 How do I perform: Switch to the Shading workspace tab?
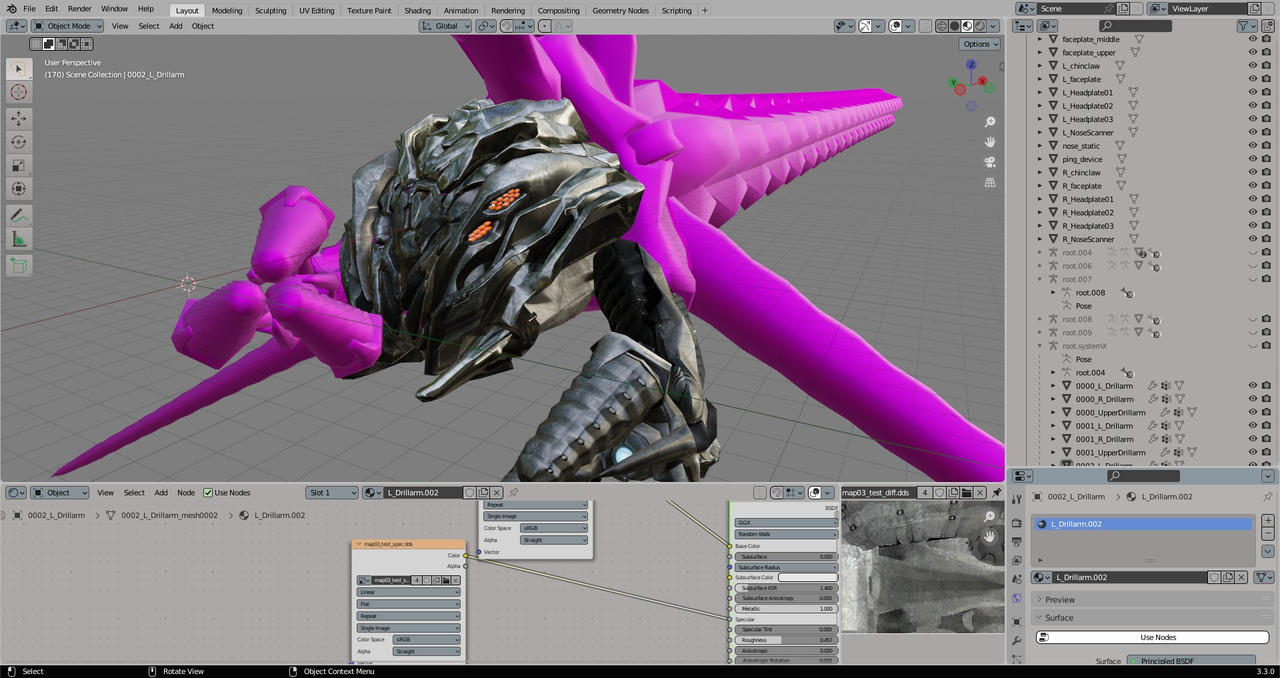417,10
